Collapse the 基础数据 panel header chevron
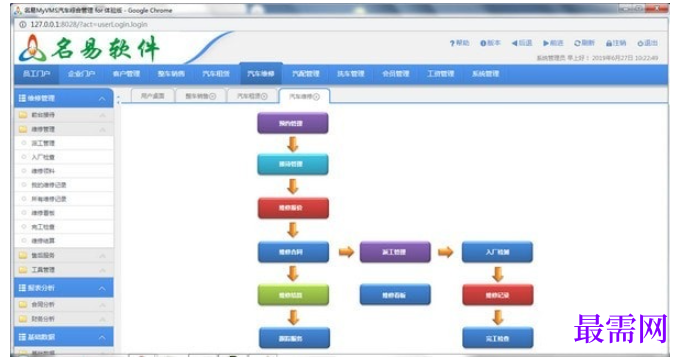 pyautogui.click(x=102, y=337)
